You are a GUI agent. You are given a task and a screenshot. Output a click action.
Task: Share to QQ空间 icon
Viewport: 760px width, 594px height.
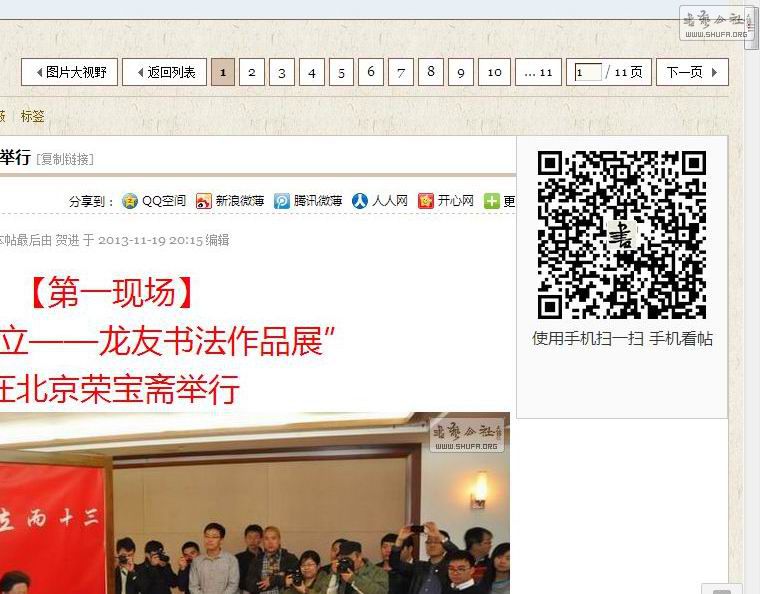(x=129, y=201)
